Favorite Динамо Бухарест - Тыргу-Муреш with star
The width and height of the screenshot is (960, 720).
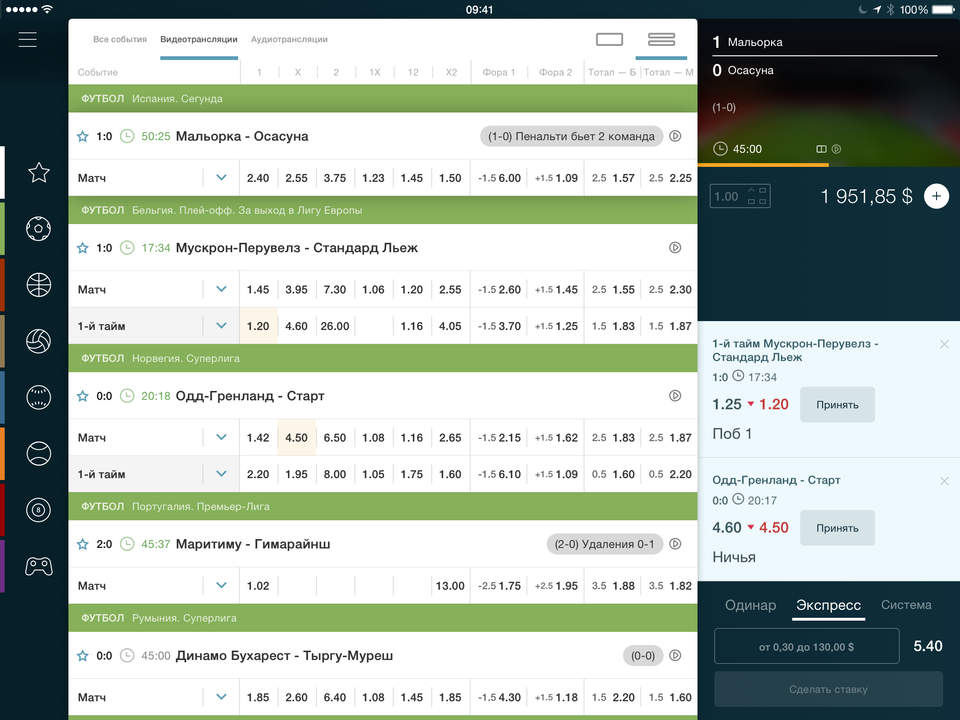click(x=83, y=655)
